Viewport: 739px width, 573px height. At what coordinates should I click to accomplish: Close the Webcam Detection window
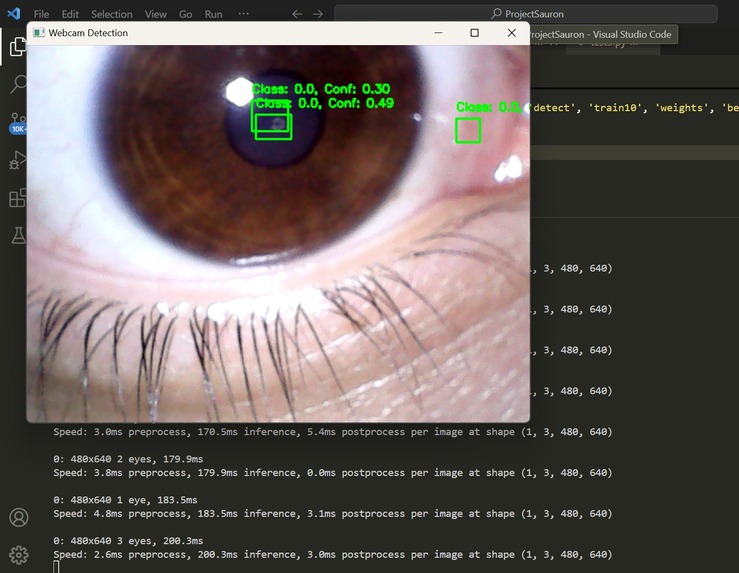[x=511, y=33]
